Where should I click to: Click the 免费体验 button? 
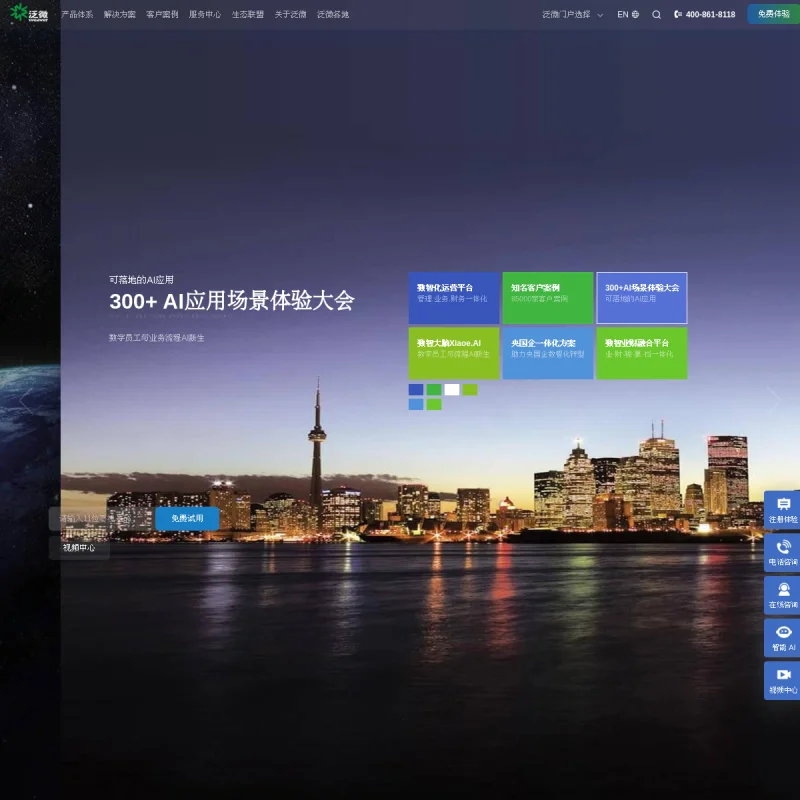coord(773,14)
